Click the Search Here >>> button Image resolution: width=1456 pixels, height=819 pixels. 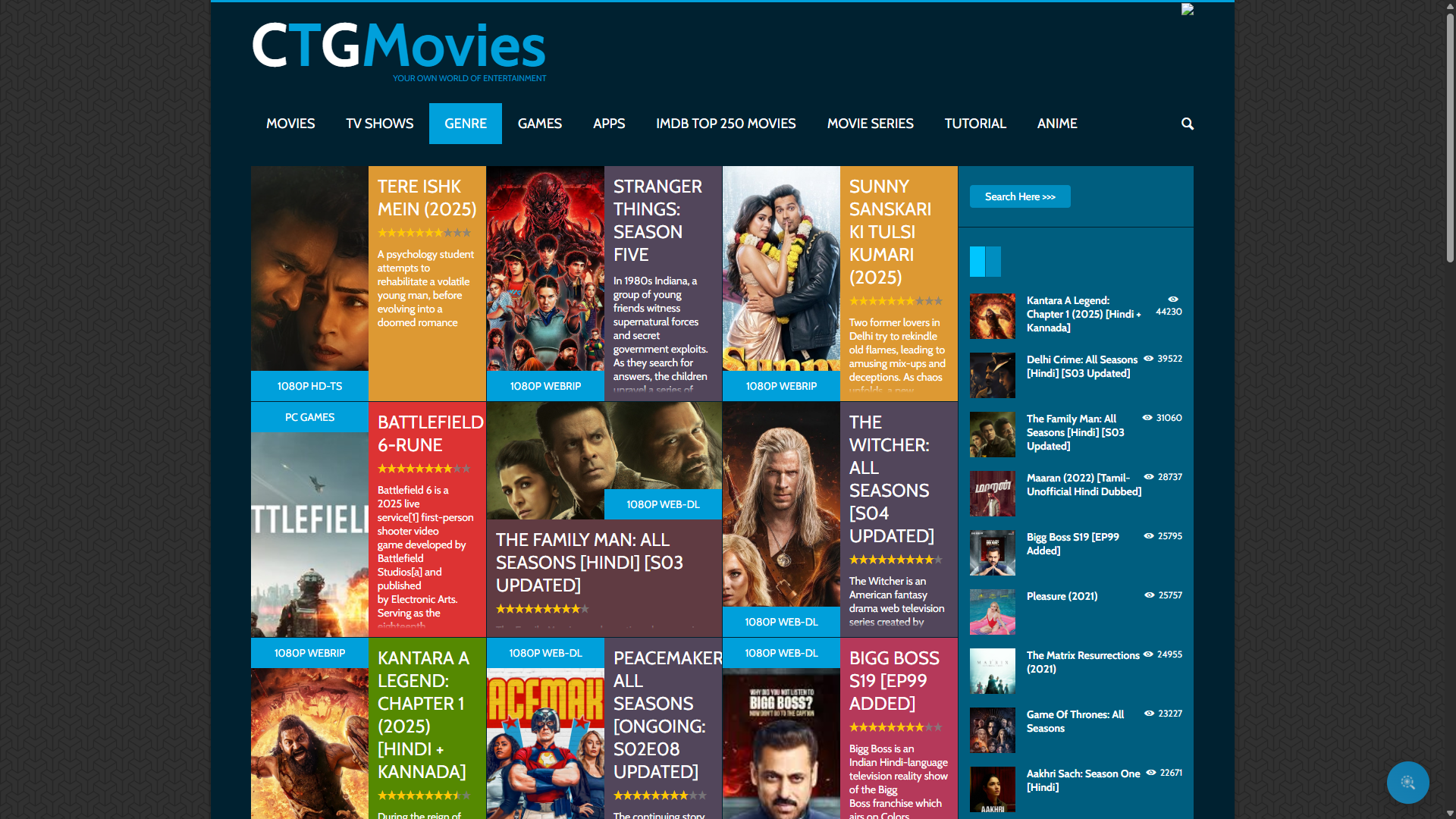pos(1019,196)
